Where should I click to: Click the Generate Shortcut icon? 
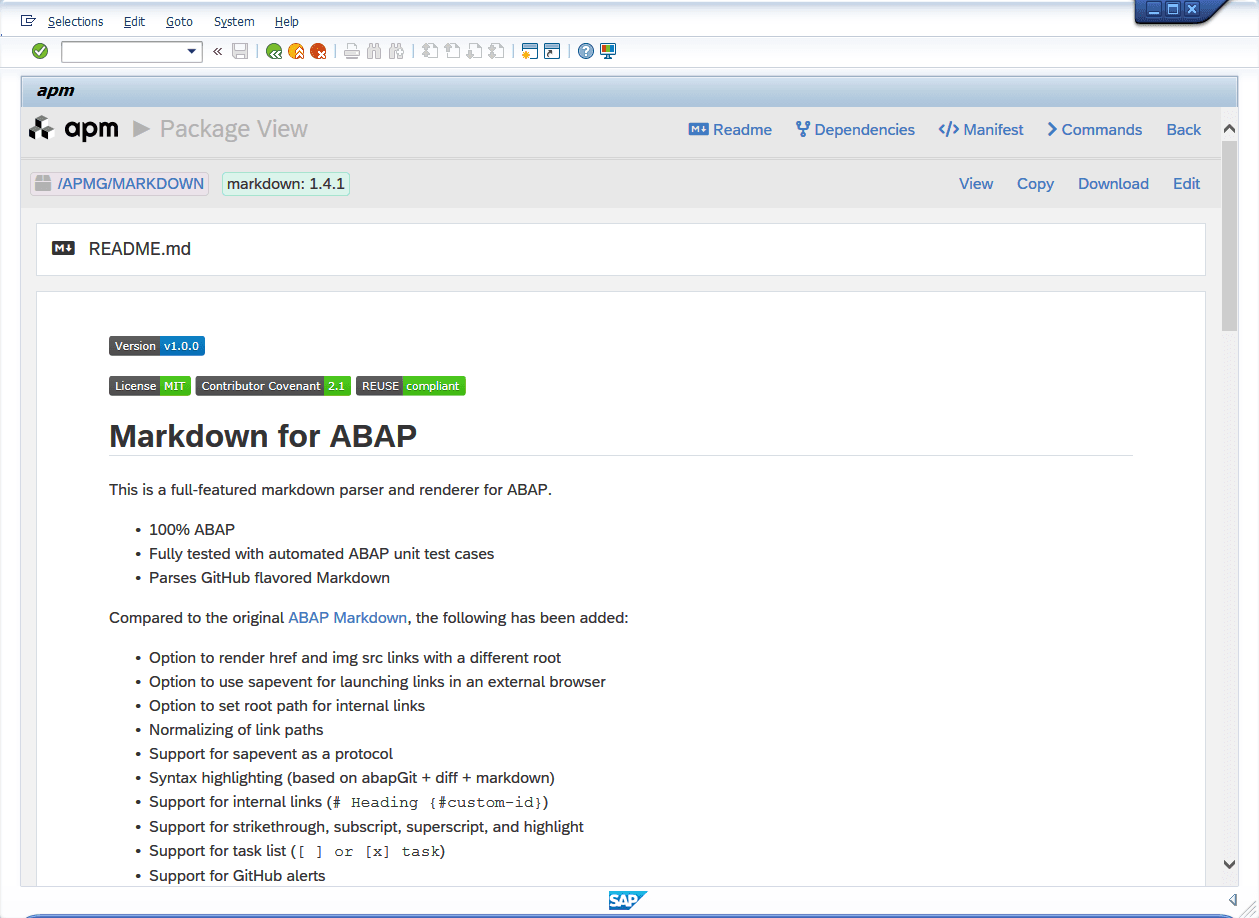(x=552, y=51)
